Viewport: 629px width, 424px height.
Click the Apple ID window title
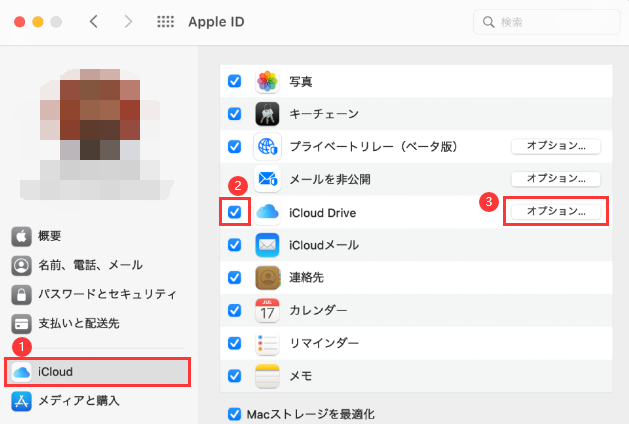click(x=216, y=22)
